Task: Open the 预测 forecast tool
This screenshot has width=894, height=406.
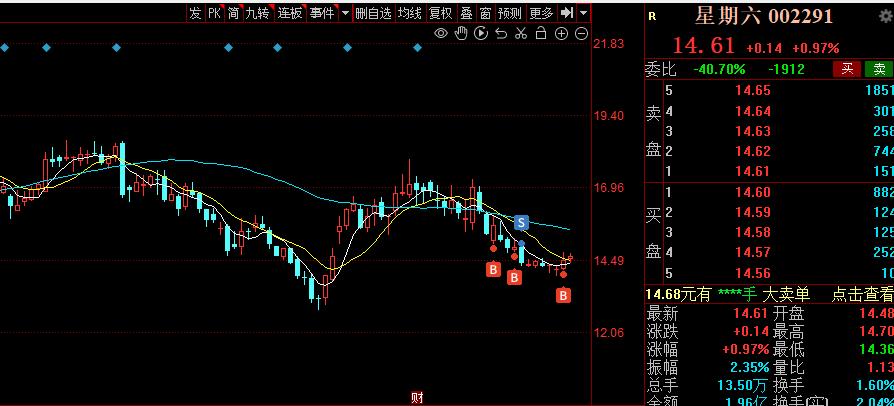Action: 510,13
